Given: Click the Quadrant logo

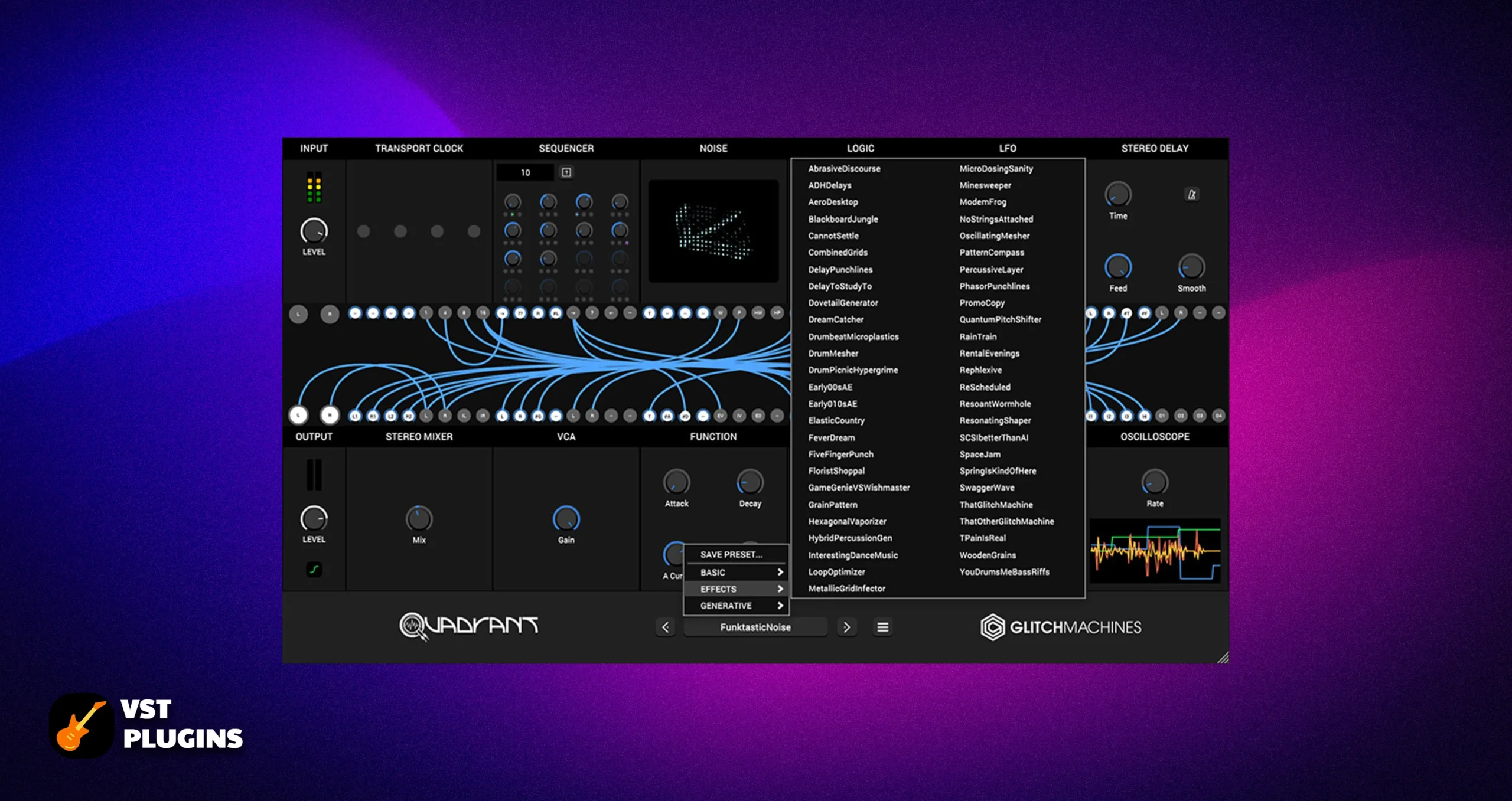Looking at the screenshot, I should [469, 627].
